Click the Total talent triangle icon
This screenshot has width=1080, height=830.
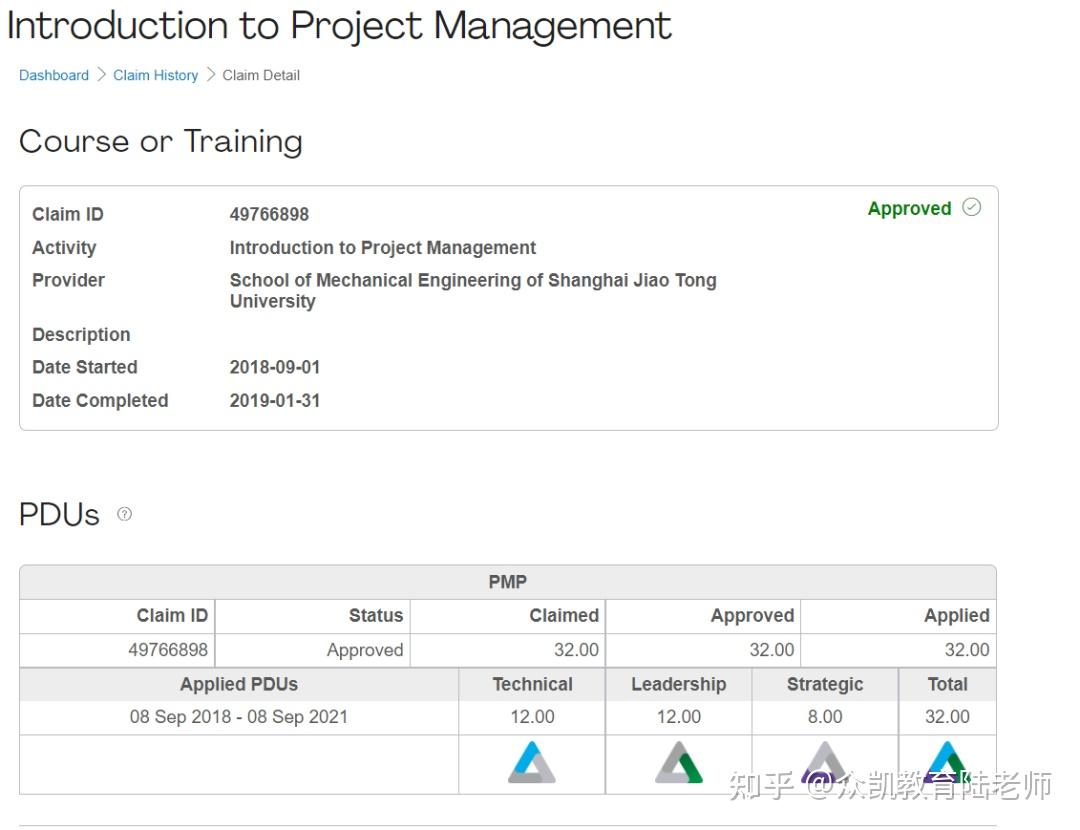click(x=946, y=762)
